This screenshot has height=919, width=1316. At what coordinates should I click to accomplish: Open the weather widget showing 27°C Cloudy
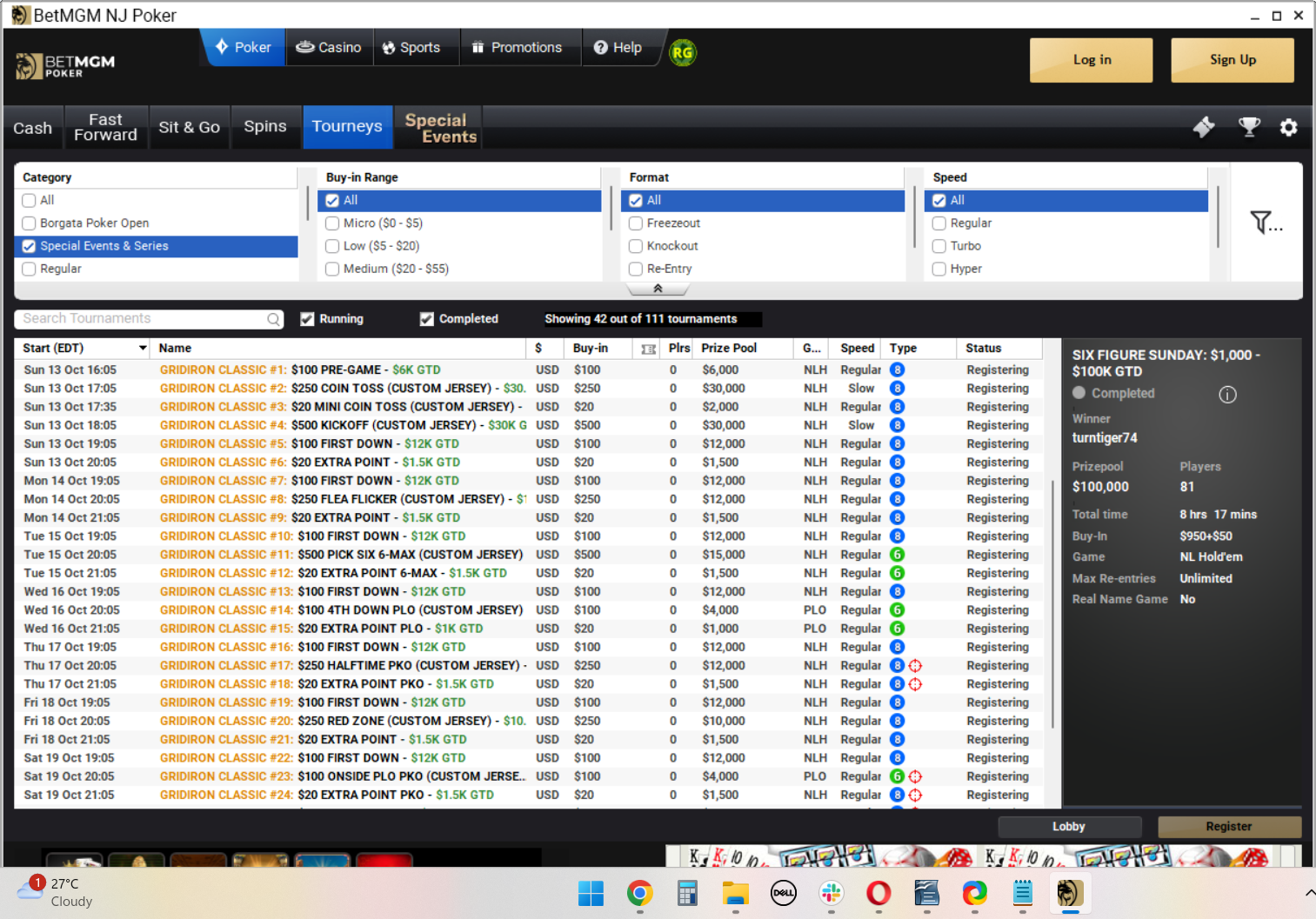[54, 892]
